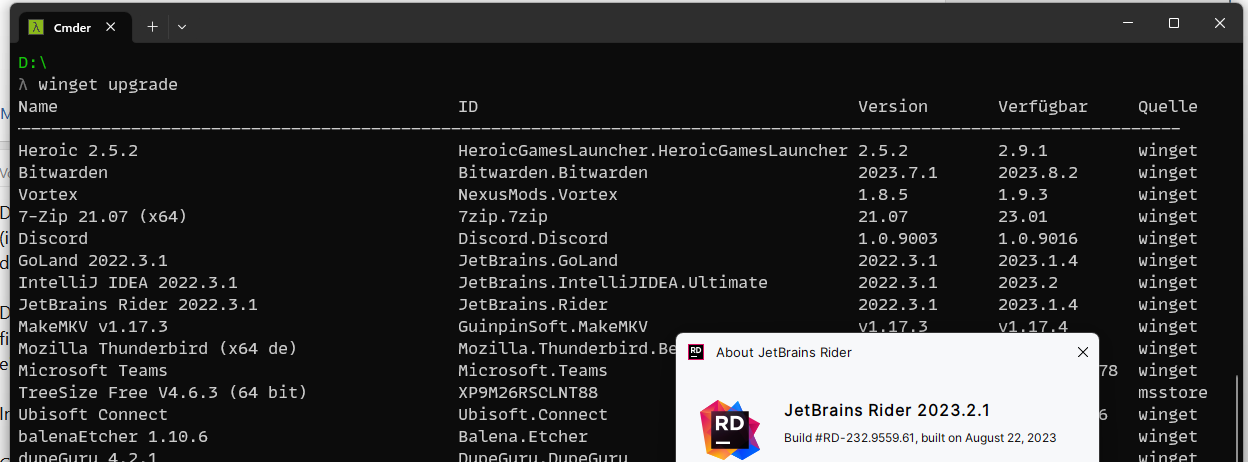Click 'Ubisoft Connect' in the Name column
The image size is (1248, 462).
click(93, 415)
